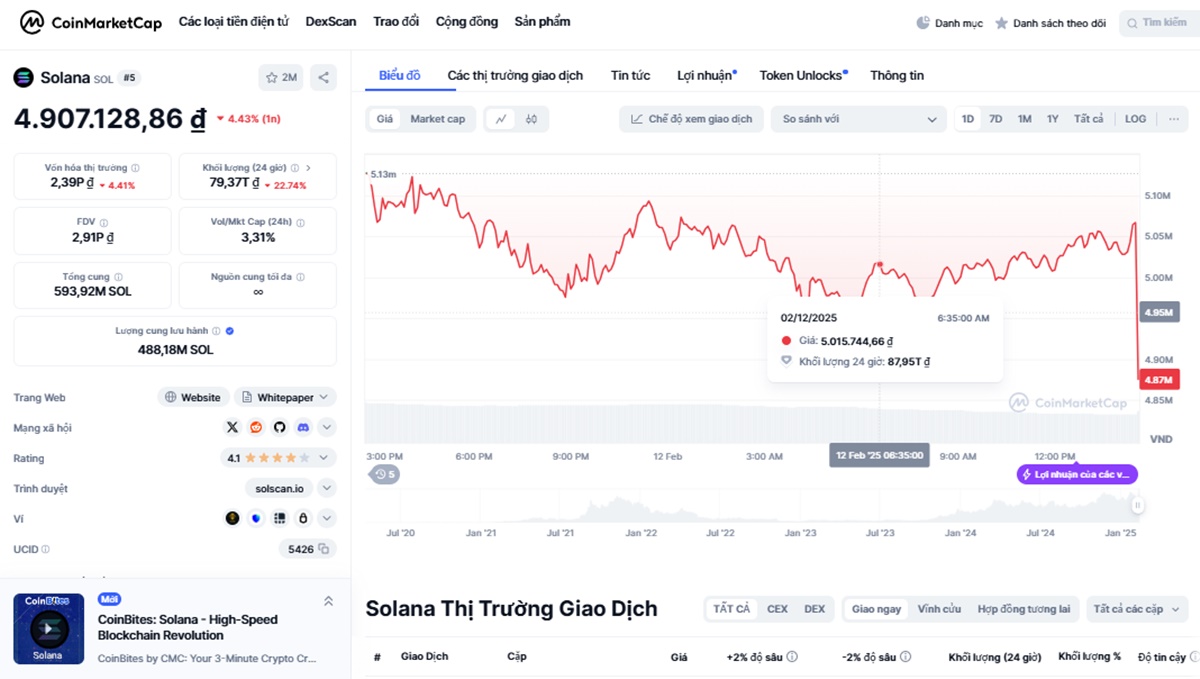This screenshot has height=679, width=1200.
Task: Open the Token Unlocks tab
Action: click(x=801, y=76)
